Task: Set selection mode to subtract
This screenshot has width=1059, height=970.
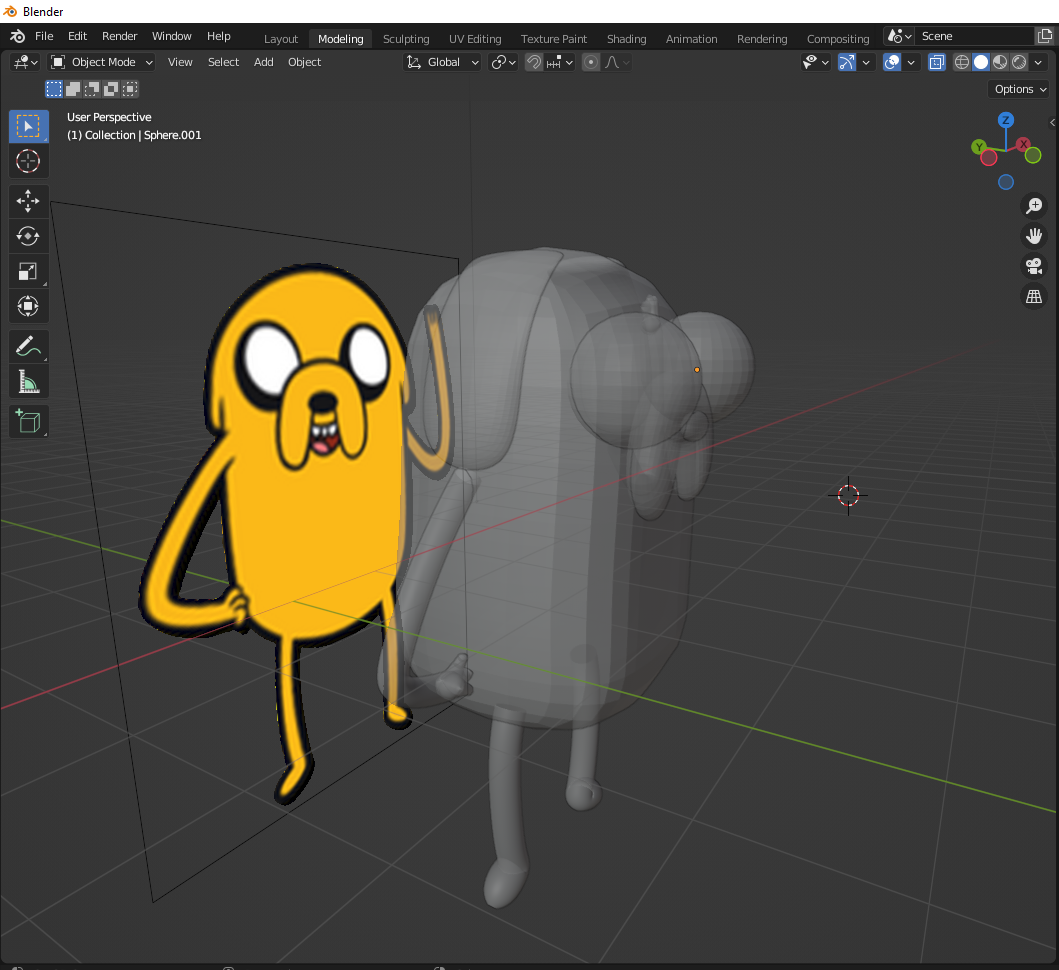Action: [x=92, y=88]
